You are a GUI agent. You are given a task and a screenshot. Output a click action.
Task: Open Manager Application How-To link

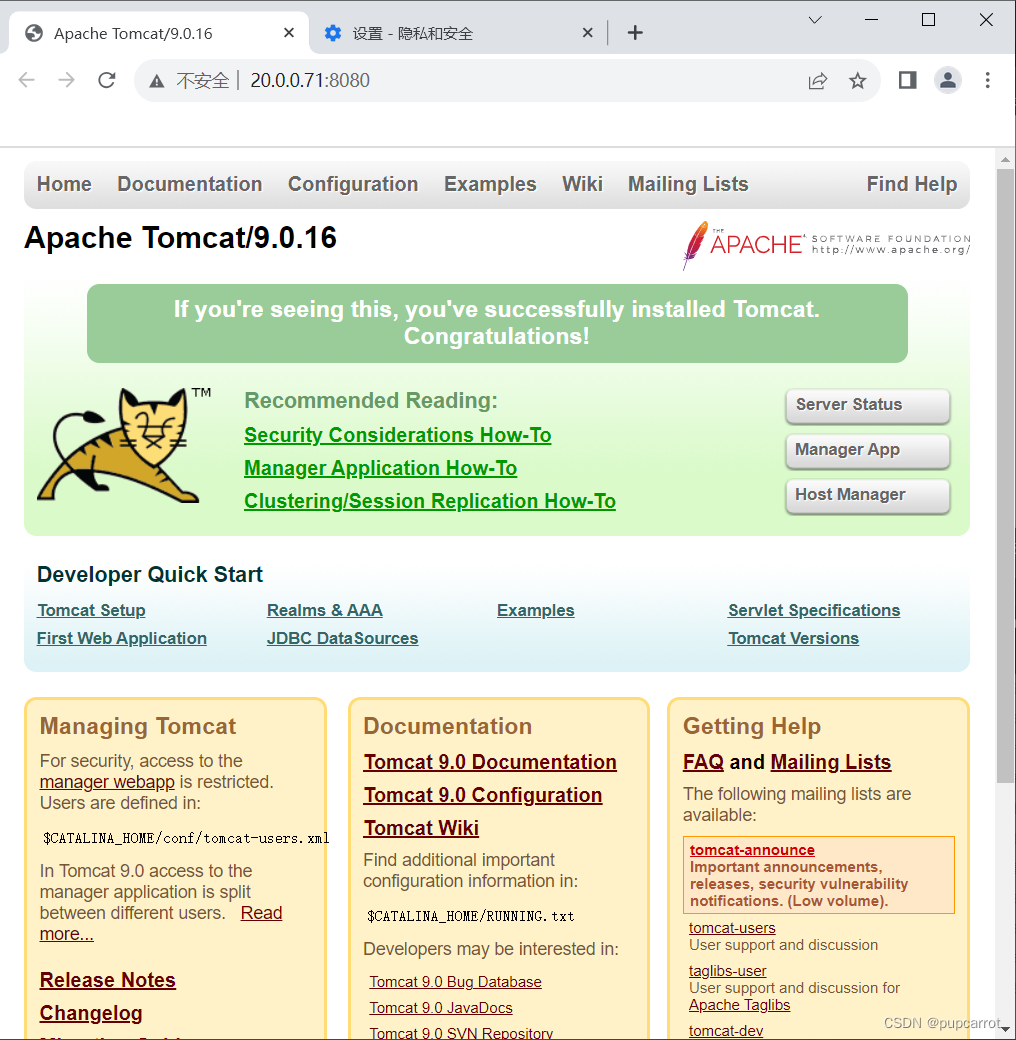point(380,468)
